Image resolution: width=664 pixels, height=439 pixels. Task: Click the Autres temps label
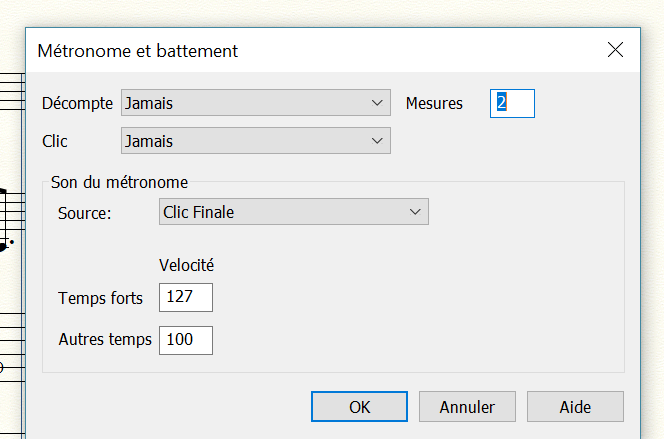coord(105,340)
